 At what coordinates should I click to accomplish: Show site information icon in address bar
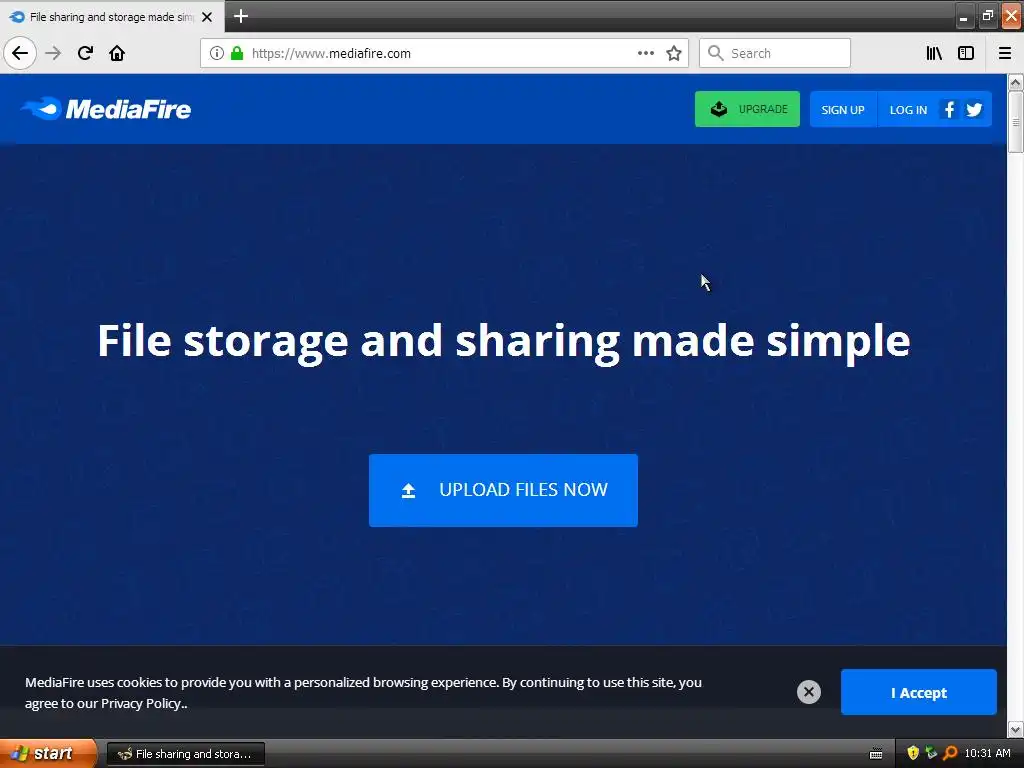tap(216, 53)
